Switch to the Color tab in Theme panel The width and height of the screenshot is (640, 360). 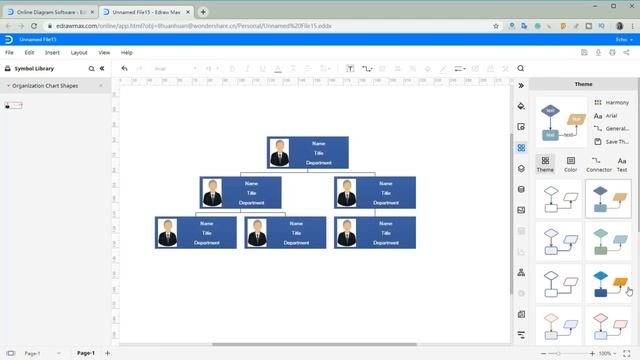click(x=571, y=164)
